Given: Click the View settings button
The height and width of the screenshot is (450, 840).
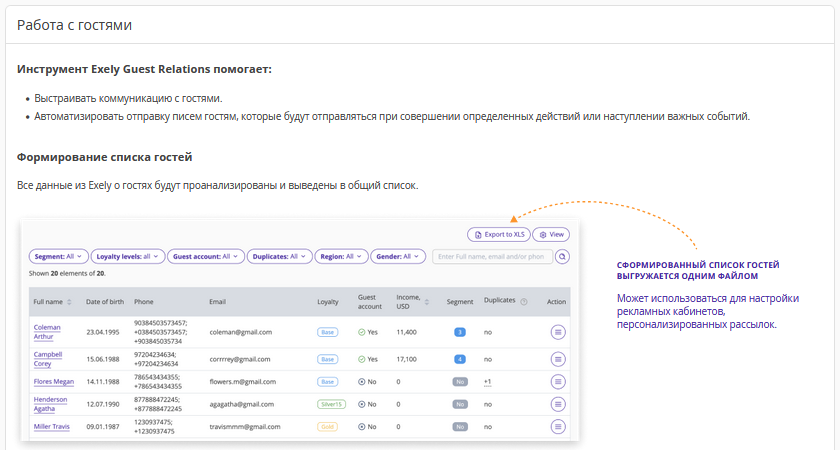Looking at the screenshot, I should [551, 234].
